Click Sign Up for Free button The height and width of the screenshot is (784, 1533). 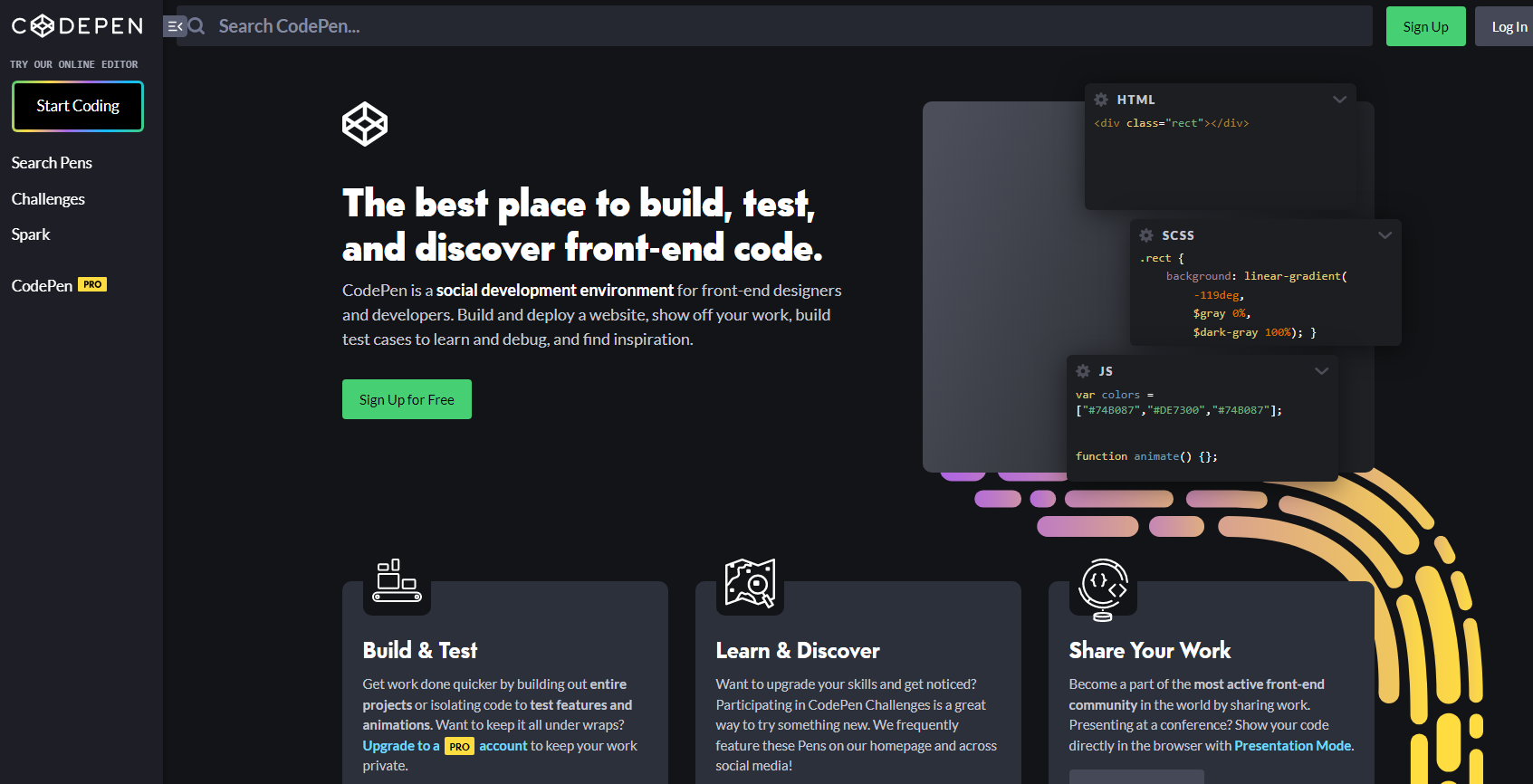407,399
